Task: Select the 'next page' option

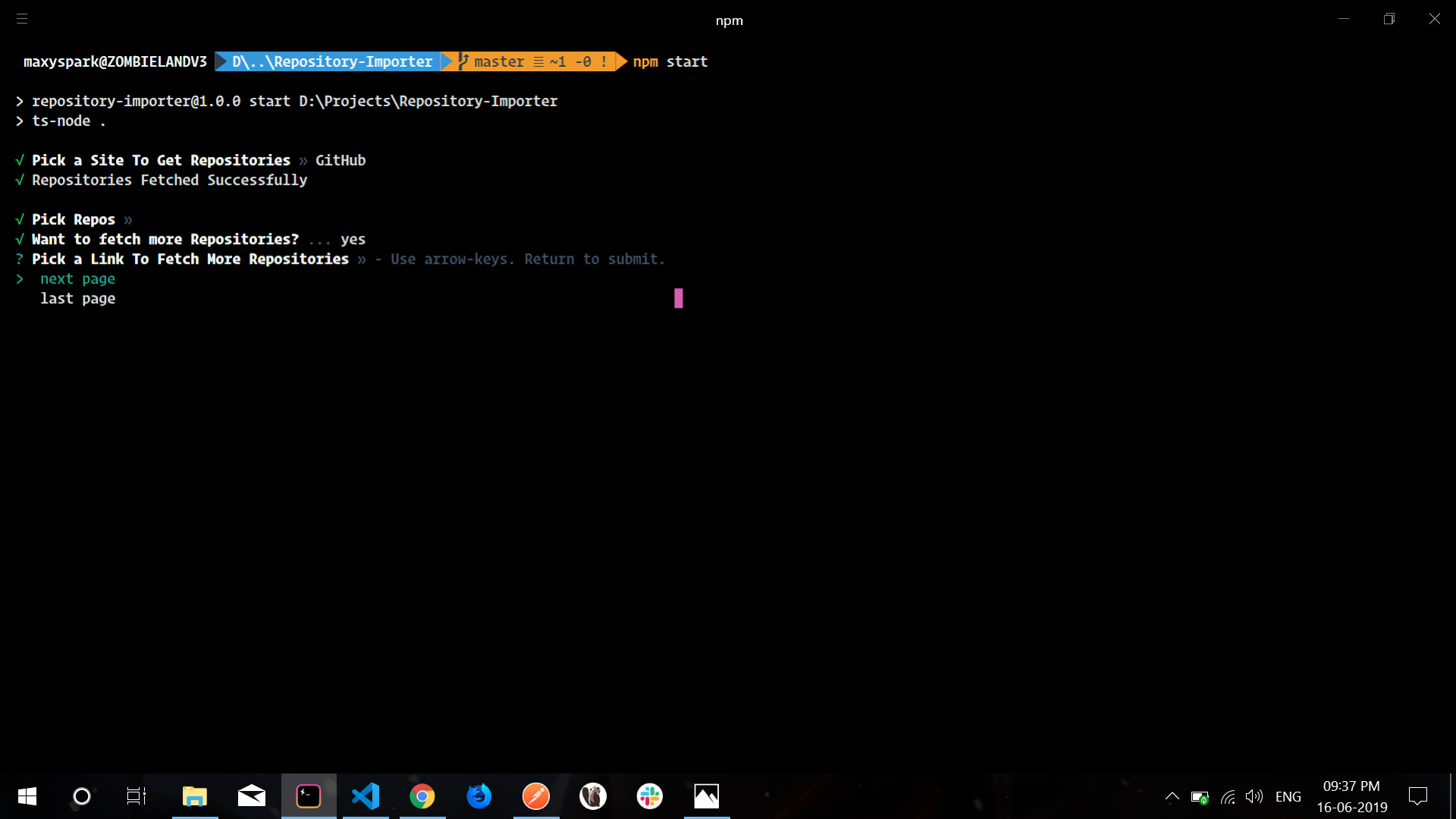Action: pyautogui.click(x=77, y=279)
